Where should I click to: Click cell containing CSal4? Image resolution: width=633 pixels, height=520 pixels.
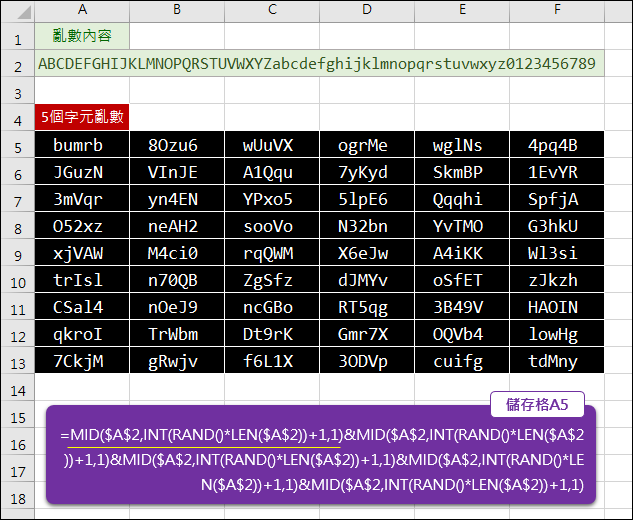click(x=82, y=306)
